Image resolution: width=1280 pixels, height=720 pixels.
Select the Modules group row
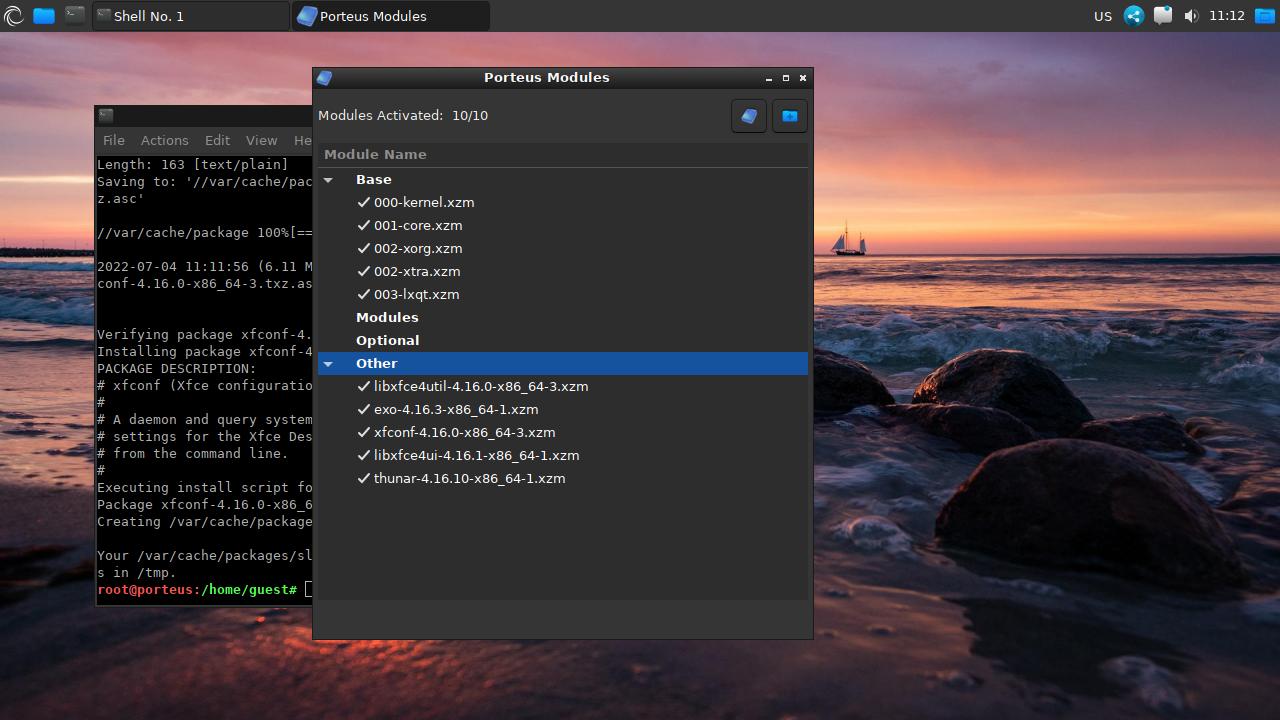coord(563,317)
